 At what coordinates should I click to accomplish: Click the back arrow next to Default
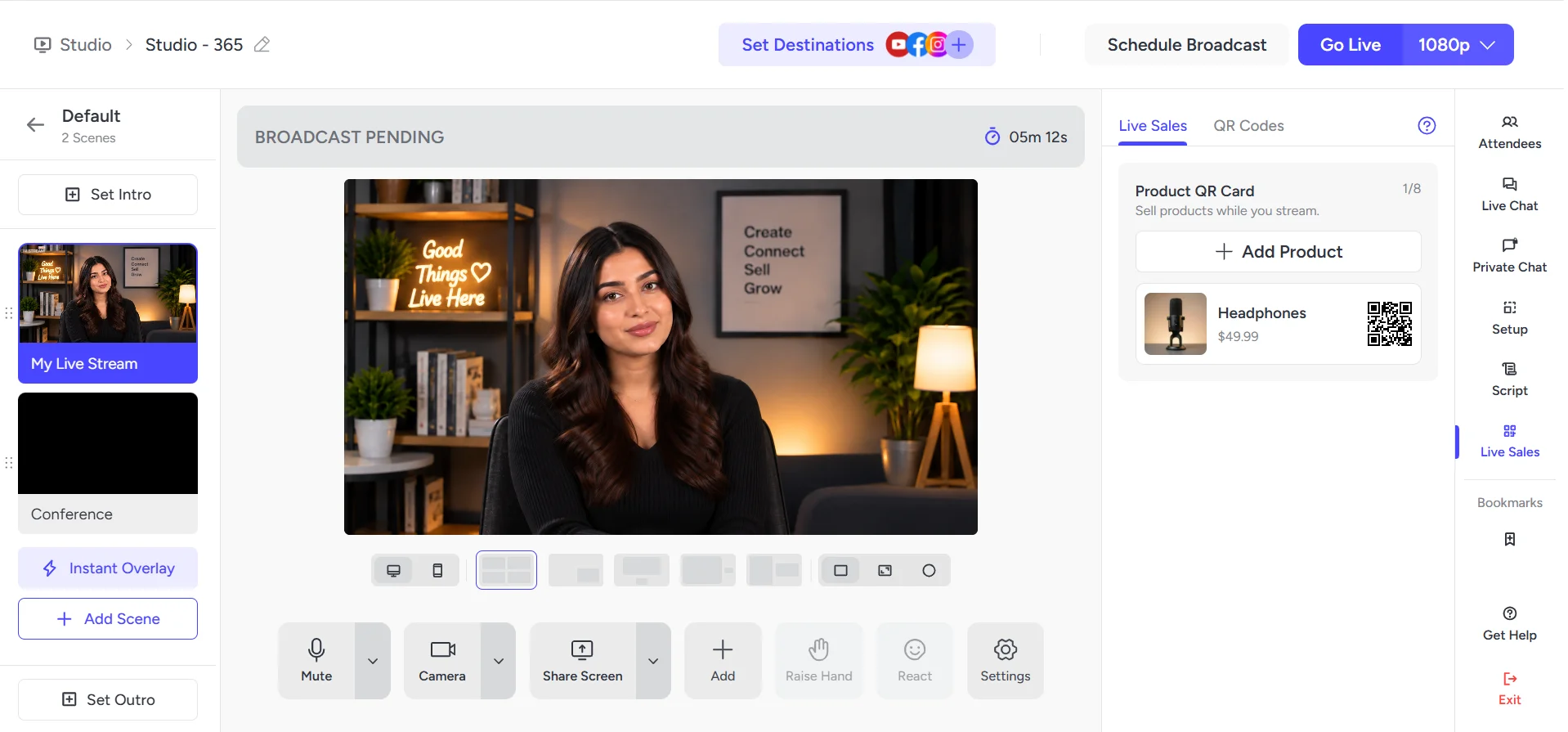[35, 125]
